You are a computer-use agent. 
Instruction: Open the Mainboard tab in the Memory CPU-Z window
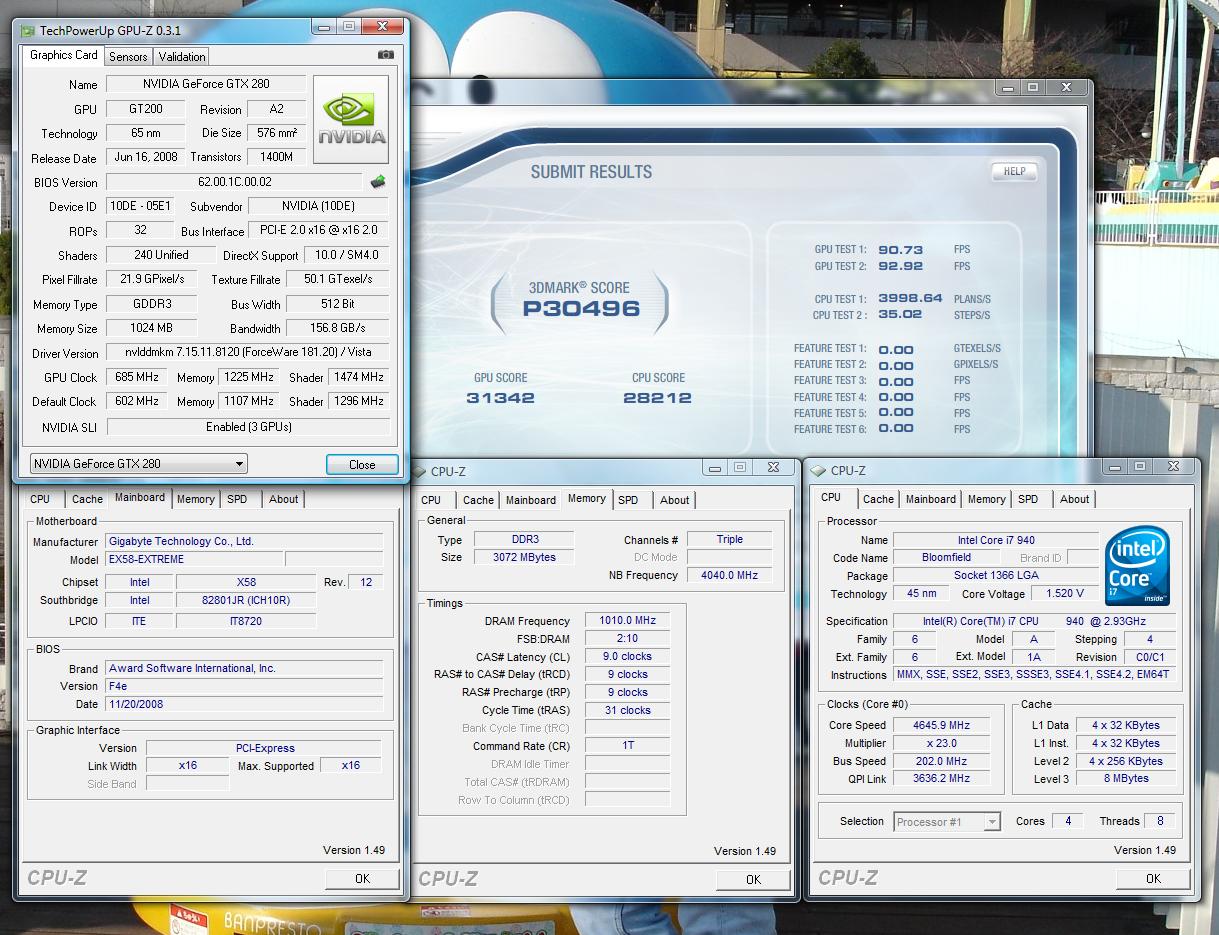(x=531, y=500)
